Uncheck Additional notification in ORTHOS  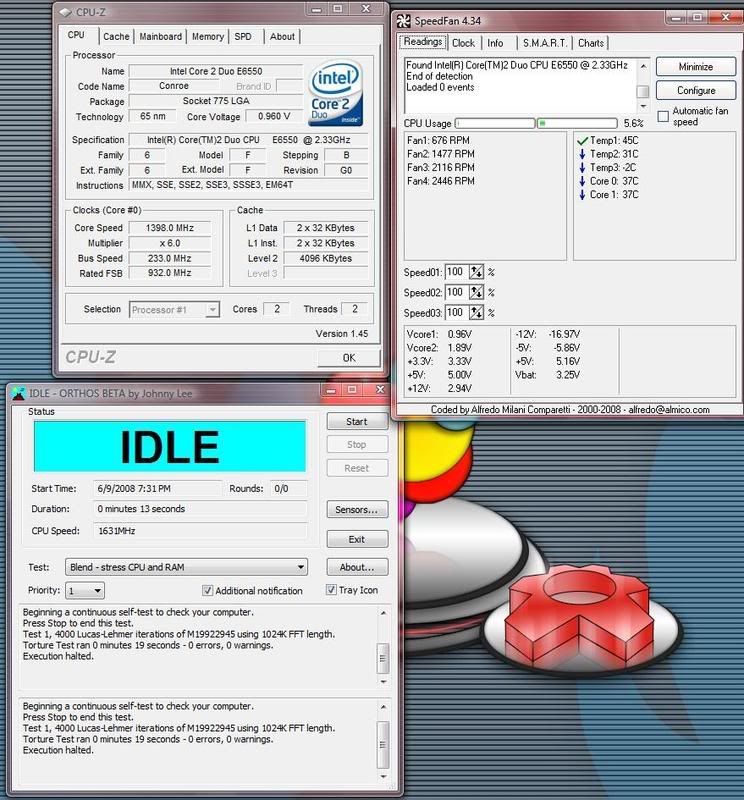[207, 590]
